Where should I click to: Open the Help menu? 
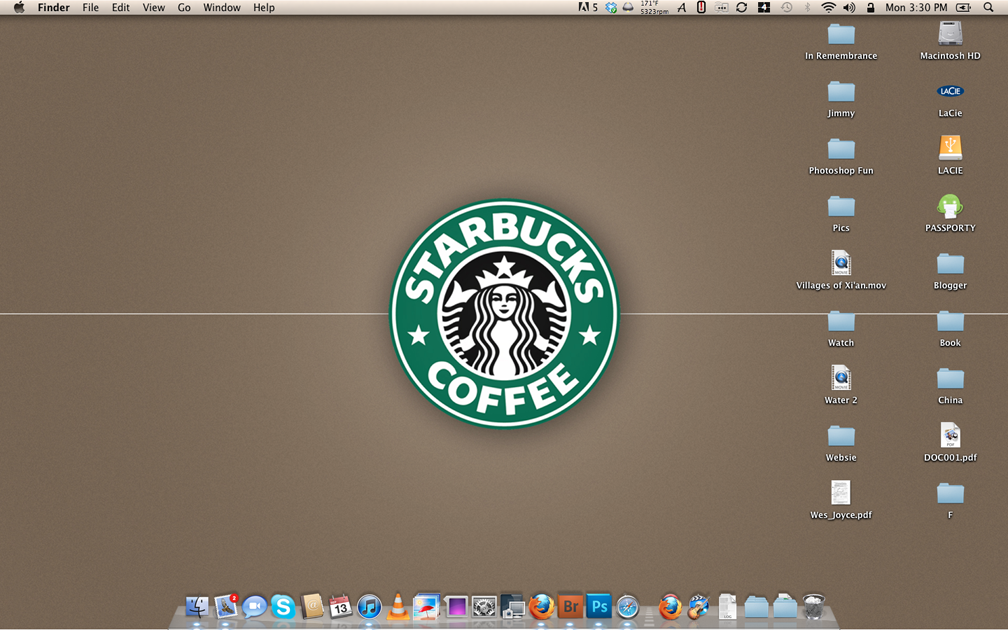tap(264, 8)
